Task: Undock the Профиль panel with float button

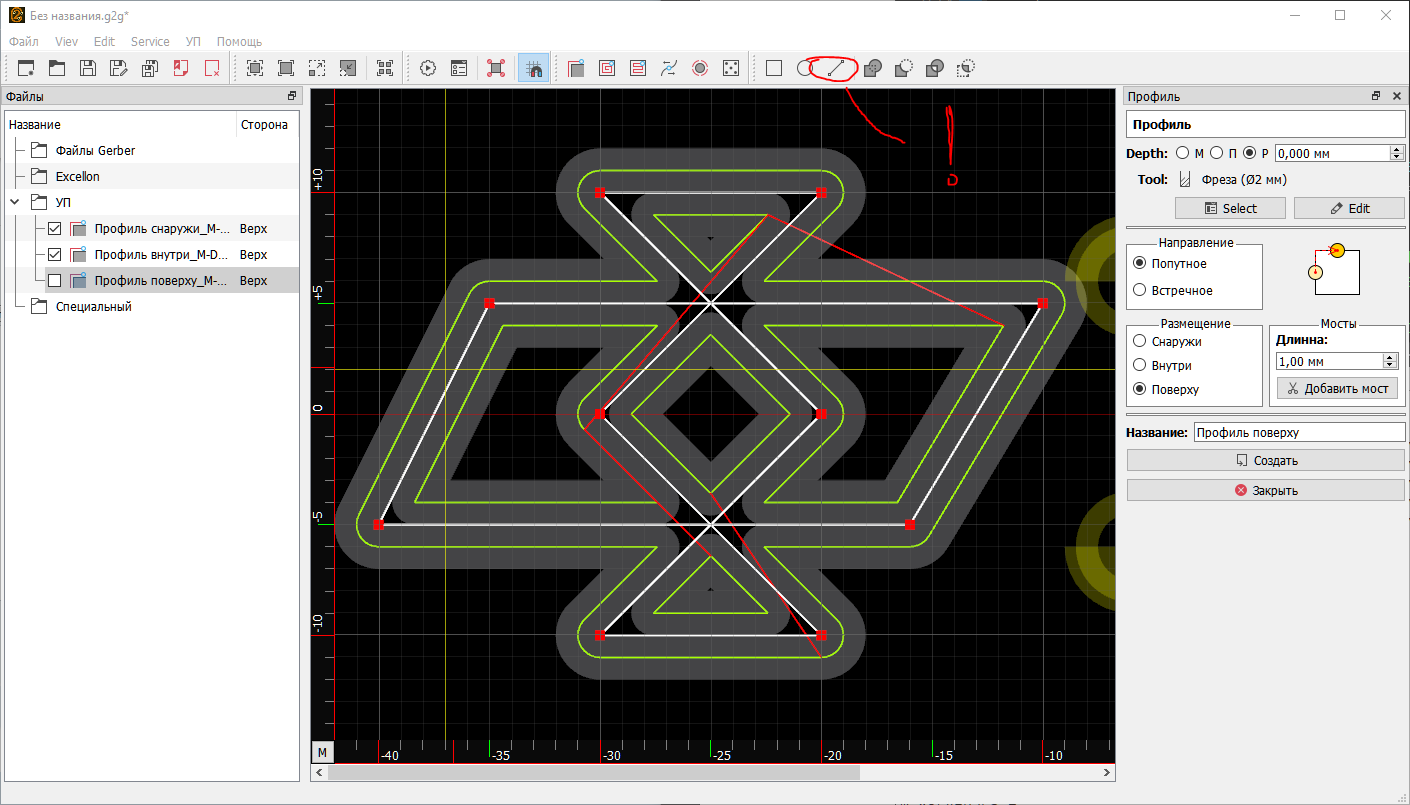Action: tap(1377, 96)
